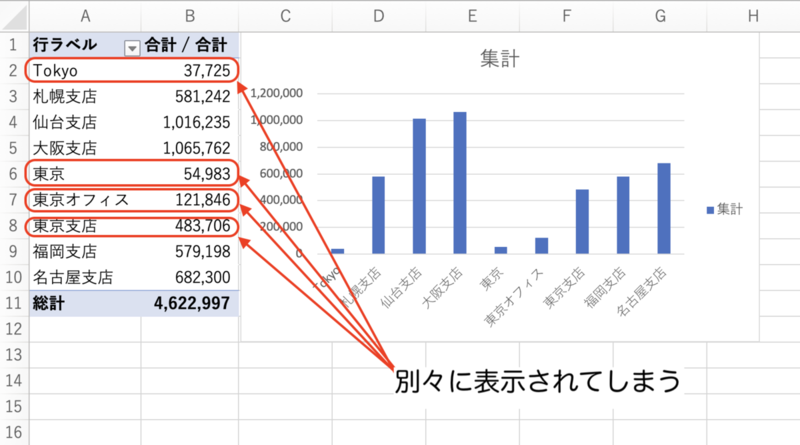Select row 12 header
The height and width of the screenshot is (445, 800).
click(14, 329)
